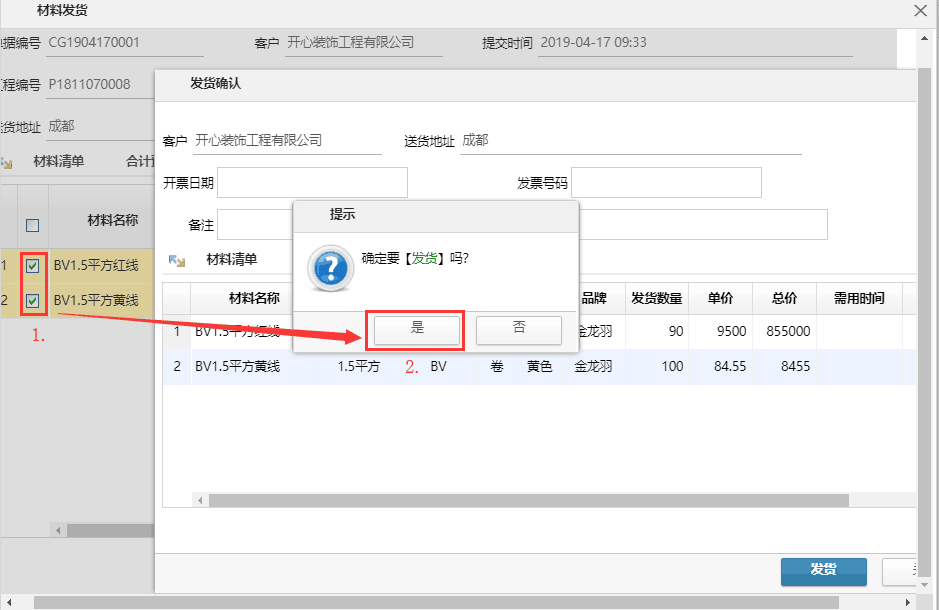Image resolution: width=939 pixels, height=610 pixels.
Task: Uncheck the BV1.5平方红线 row checkbox
Action: point(33,266)
